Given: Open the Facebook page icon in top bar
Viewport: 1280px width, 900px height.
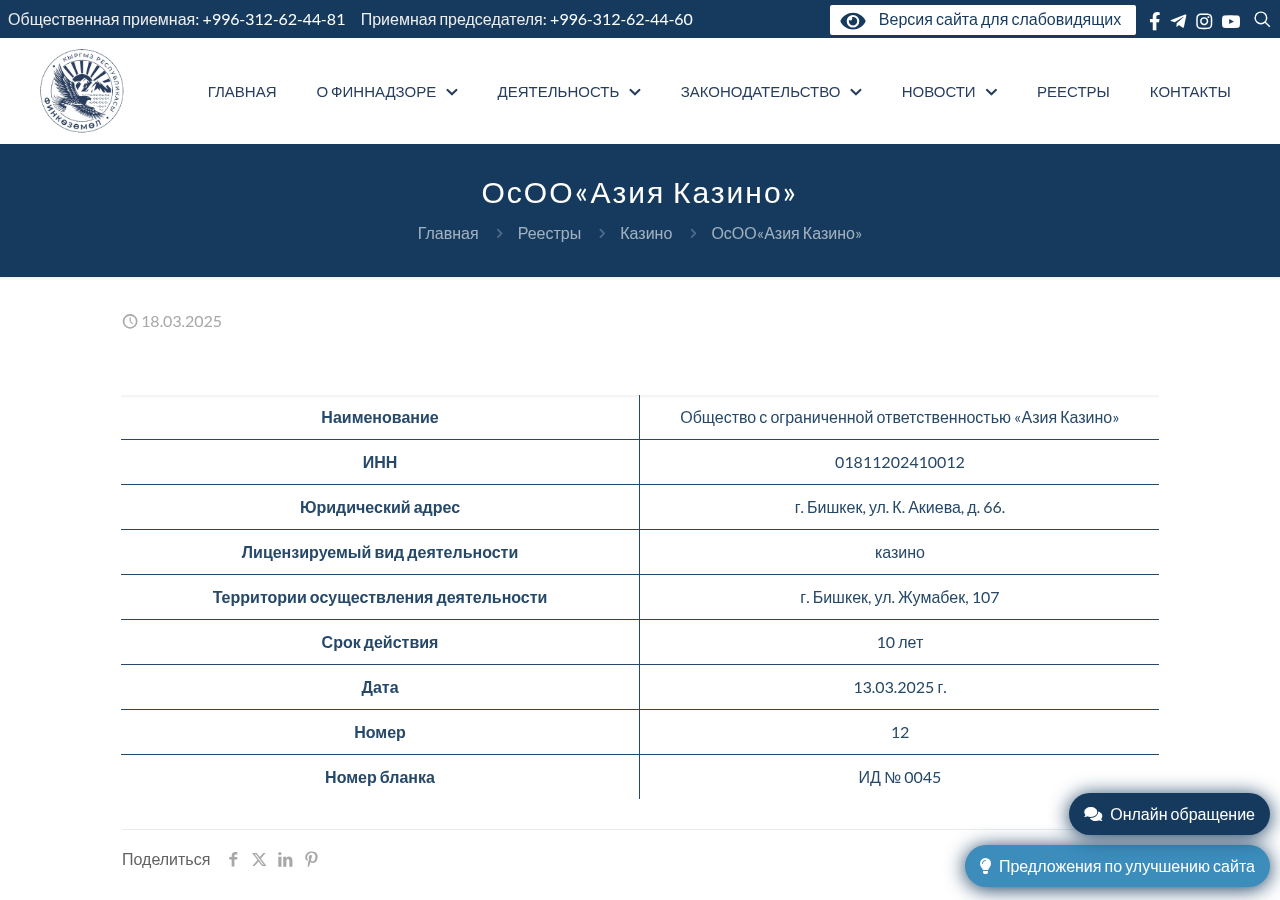Looking at the screenshot, I should 1155,21.
